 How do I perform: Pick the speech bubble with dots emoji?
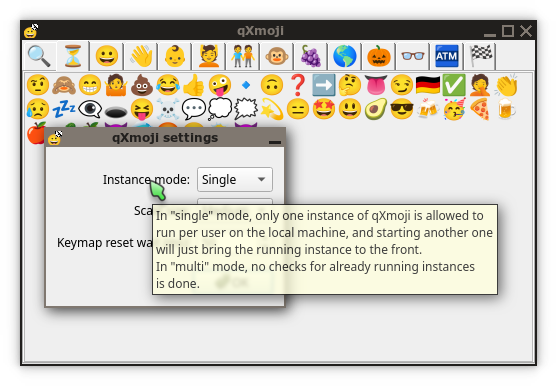194,109
